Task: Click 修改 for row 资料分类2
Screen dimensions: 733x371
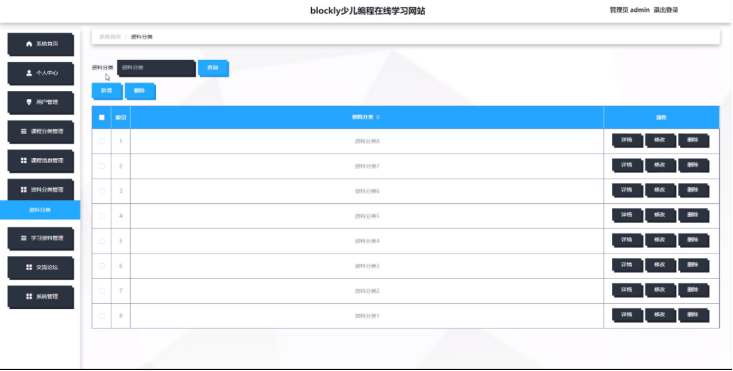Action: tap(660, 291)
